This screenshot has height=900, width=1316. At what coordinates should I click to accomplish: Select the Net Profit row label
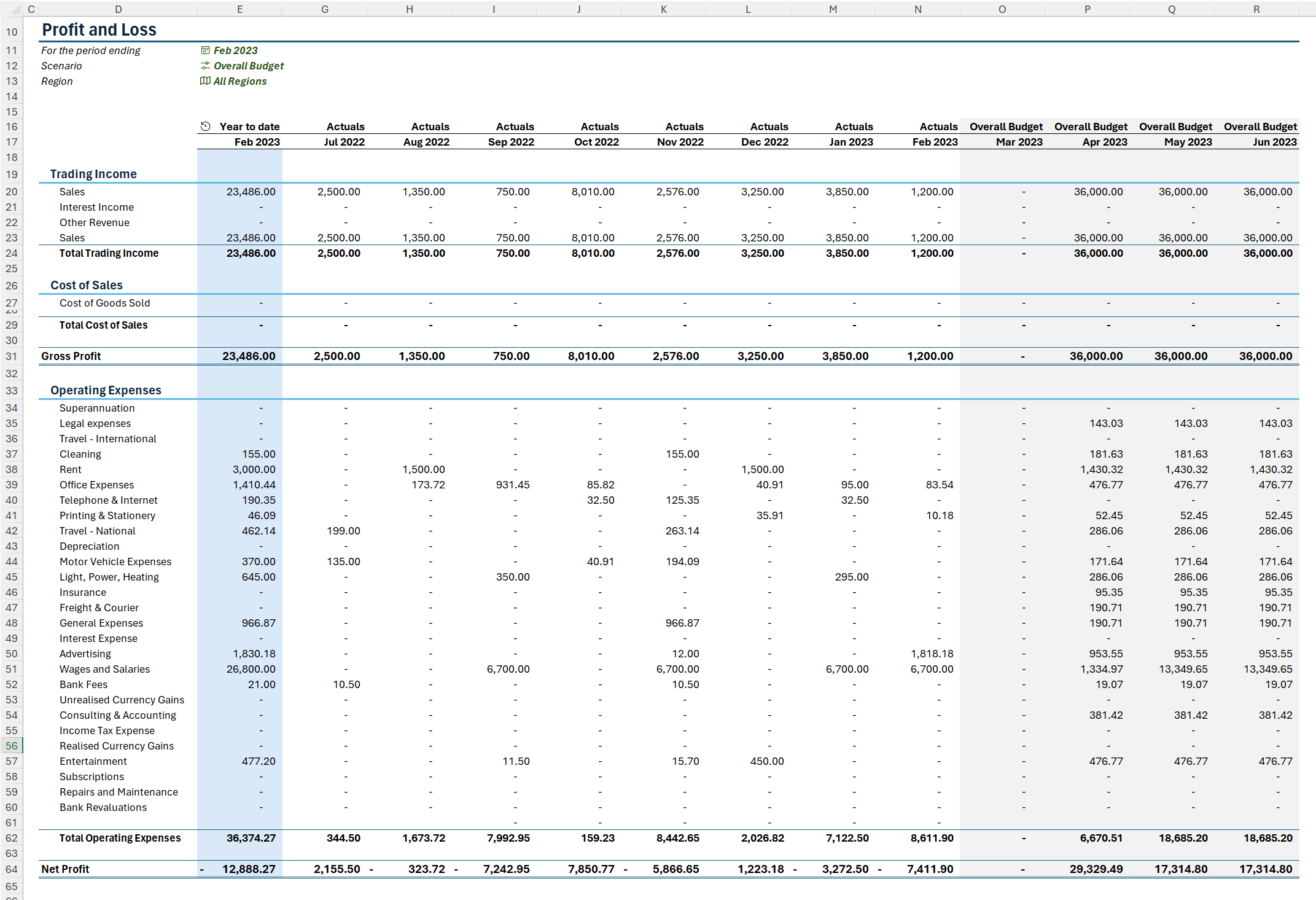(x=65, y=869)
